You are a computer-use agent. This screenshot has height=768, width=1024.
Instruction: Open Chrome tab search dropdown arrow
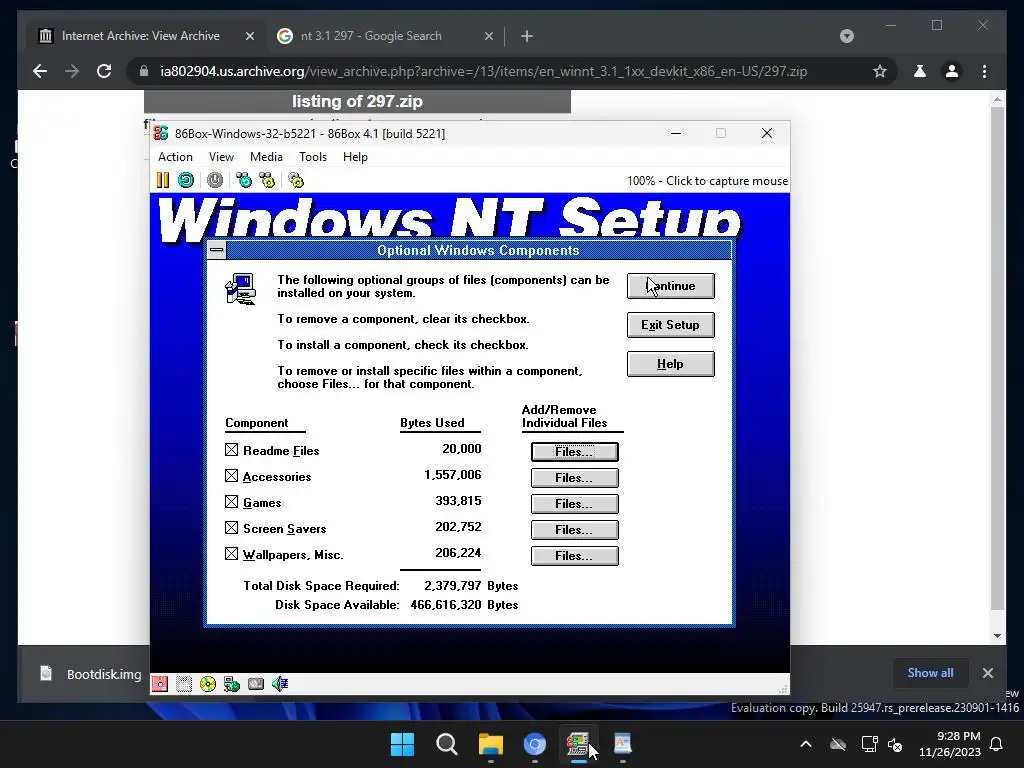click(846, 36)
